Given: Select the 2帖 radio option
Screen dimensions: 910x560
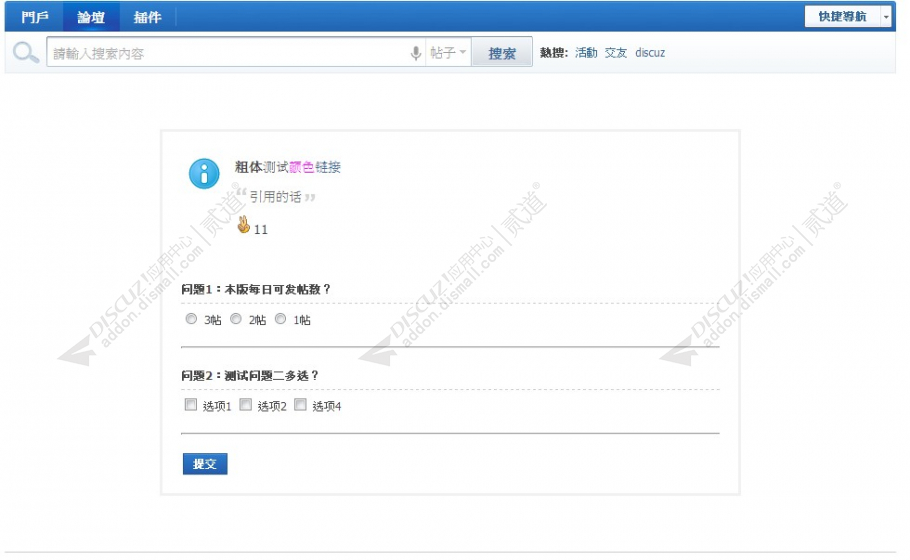Looking at the screenshot, I should 236,319.
